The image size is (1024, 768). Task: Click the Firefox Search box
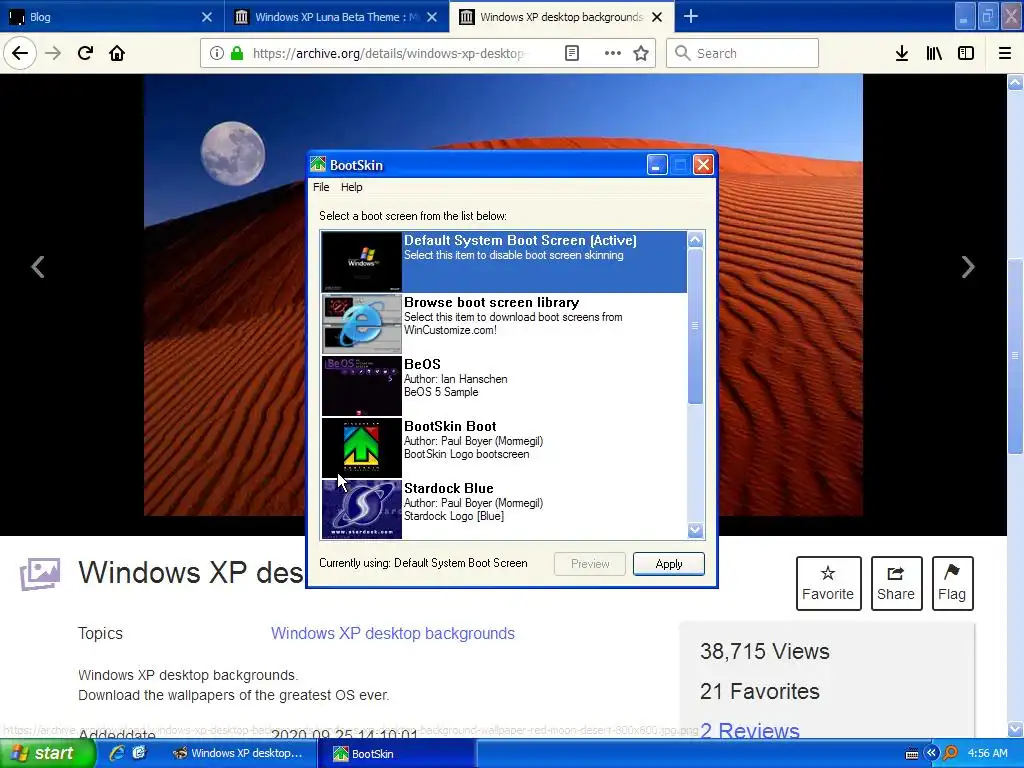(x=742, y=53)
